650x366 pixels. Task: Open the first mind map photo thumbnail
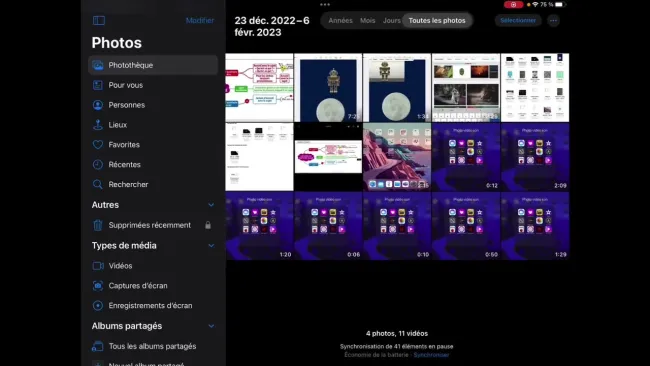(259, 87)
